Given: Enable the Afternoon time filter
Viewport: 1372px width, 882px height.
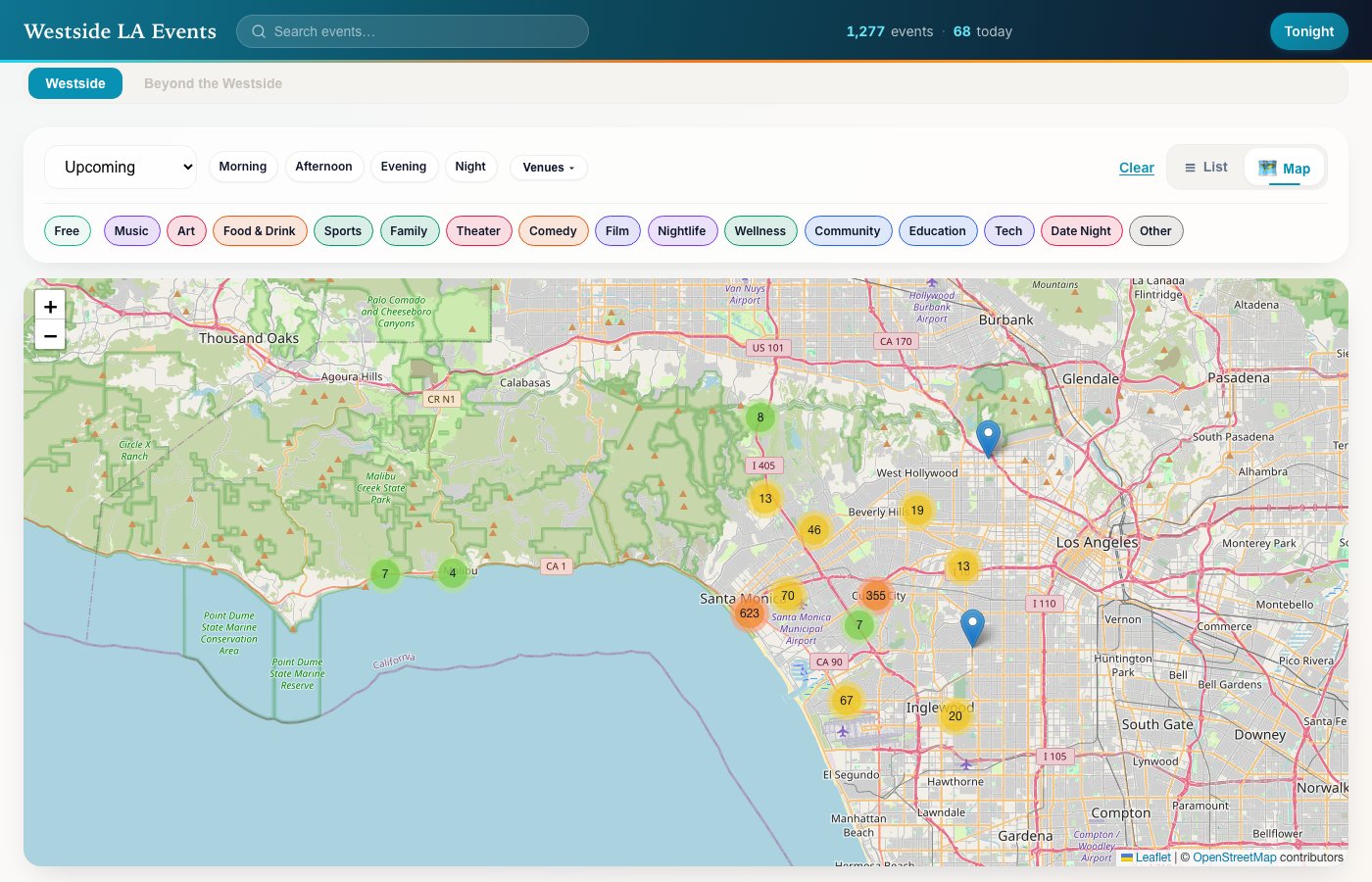Looking at the screenshot, I should pyautogui.click(x=324, y=167).
